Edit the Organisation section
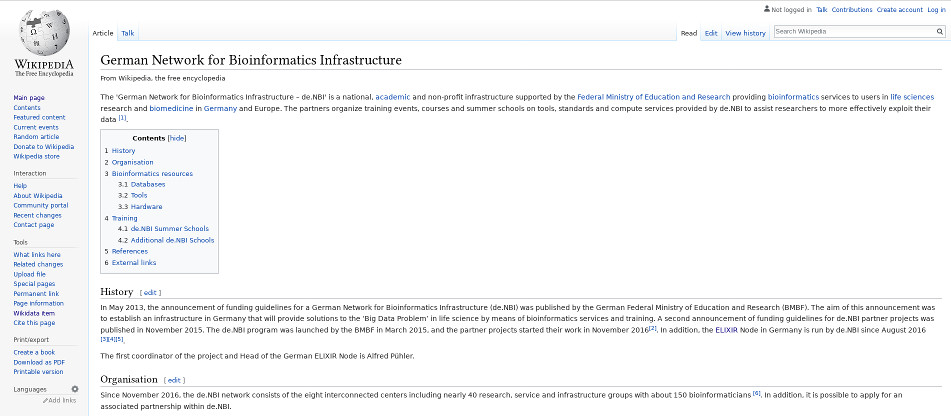 [x=175, y=380]
